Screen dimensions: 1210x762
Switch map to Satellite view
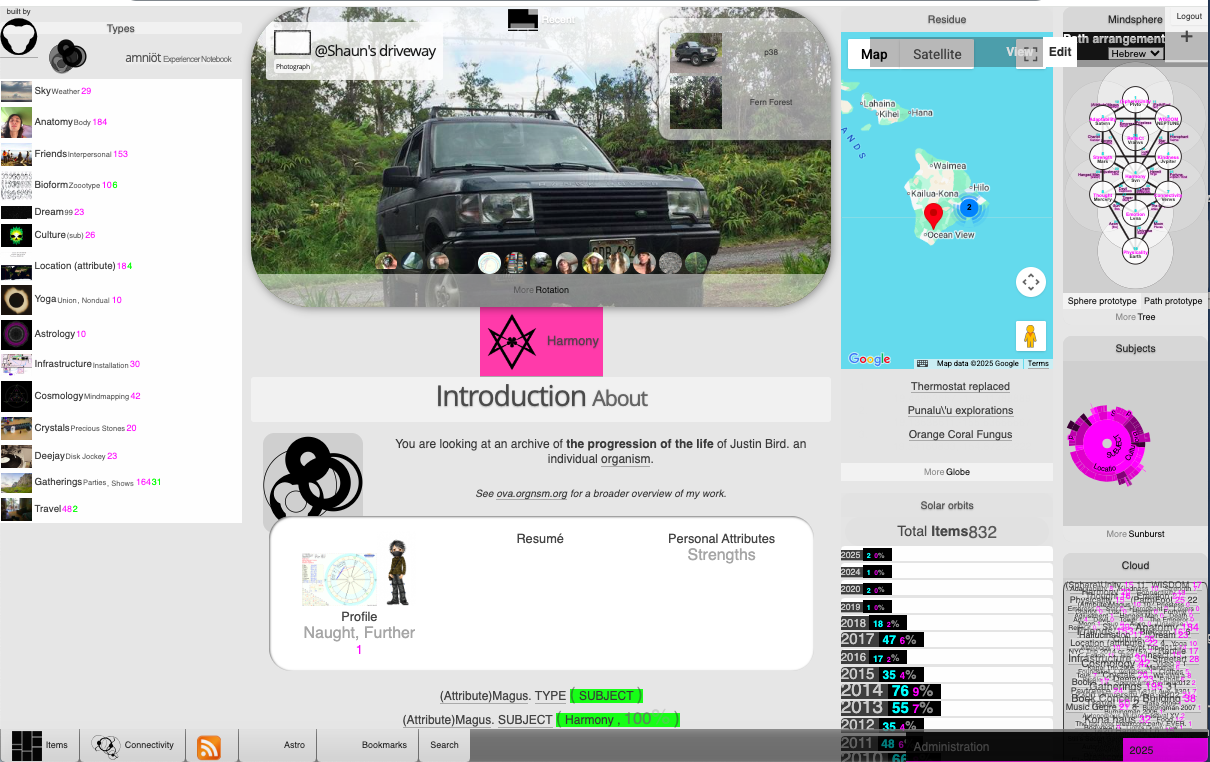coord(937,55)
